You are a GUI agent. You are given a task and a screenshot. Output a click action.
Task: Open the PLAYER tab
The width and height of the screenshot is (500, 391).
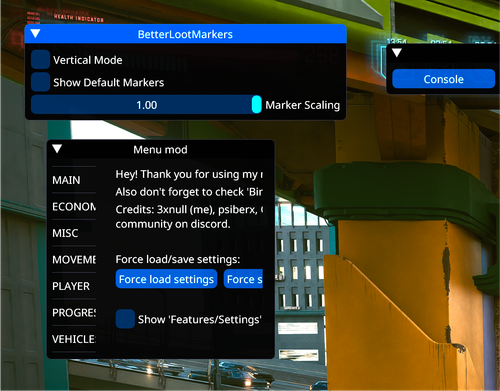coord(71,286)
